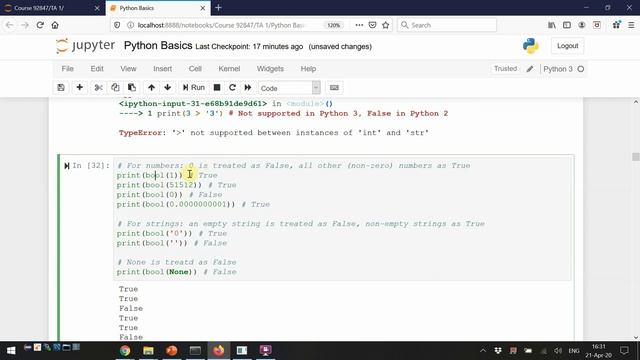Open the Kernel menu

click(229, 69)
